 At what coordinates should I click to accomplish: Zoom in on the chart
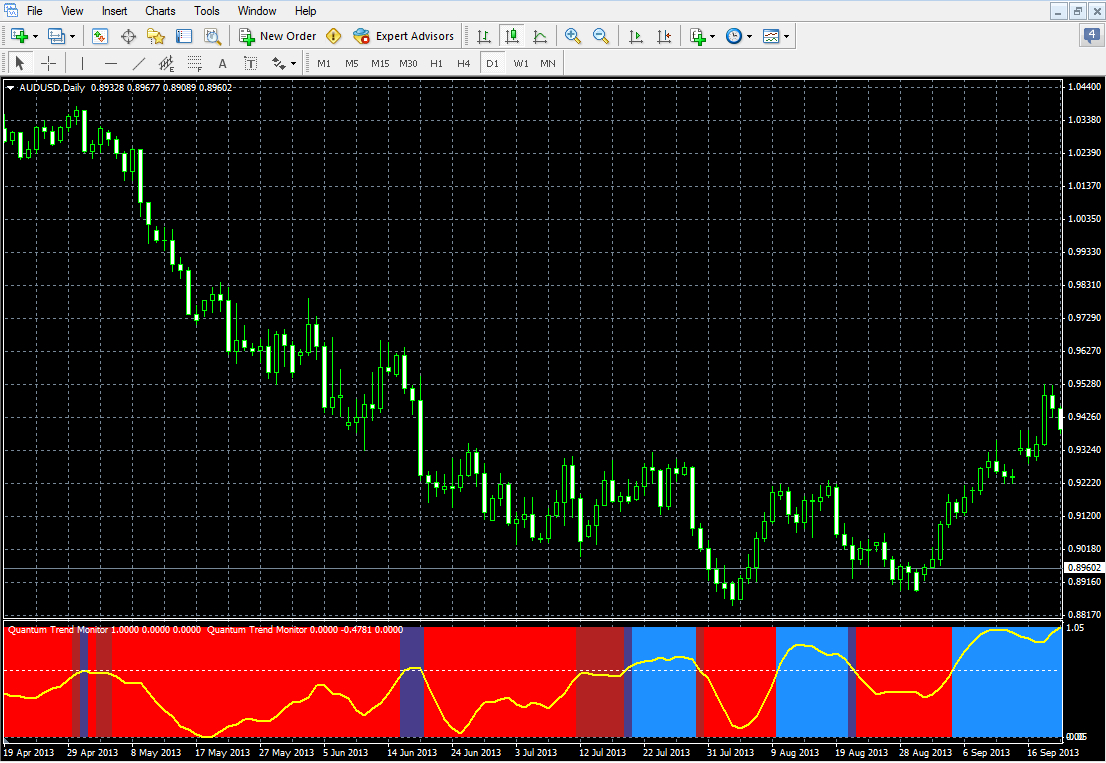click(x=573, y=36)
